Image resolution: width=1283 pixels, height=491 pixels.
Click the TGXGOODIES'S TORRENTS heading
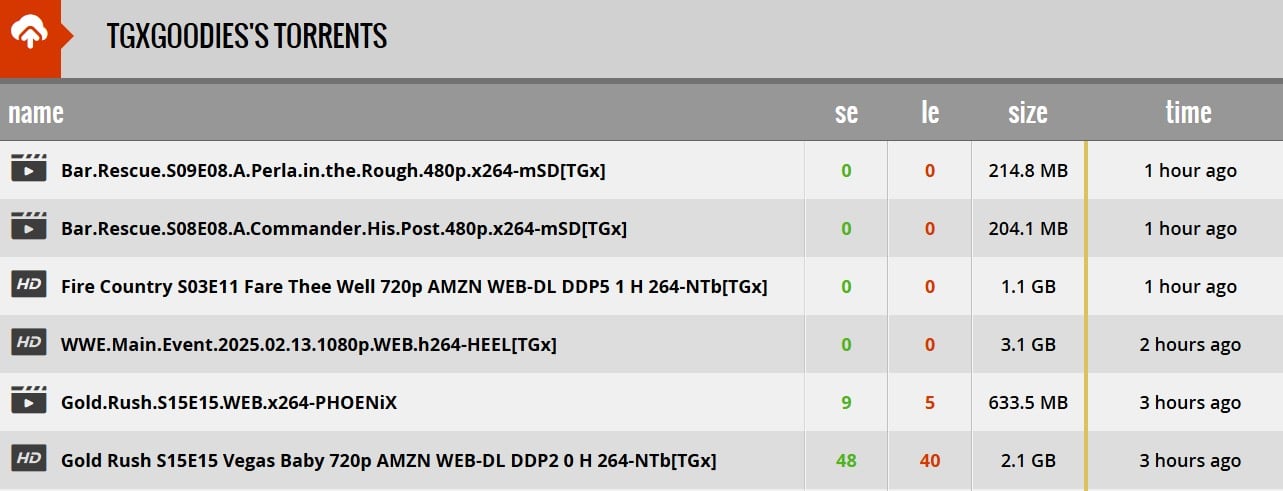[247, 37]
